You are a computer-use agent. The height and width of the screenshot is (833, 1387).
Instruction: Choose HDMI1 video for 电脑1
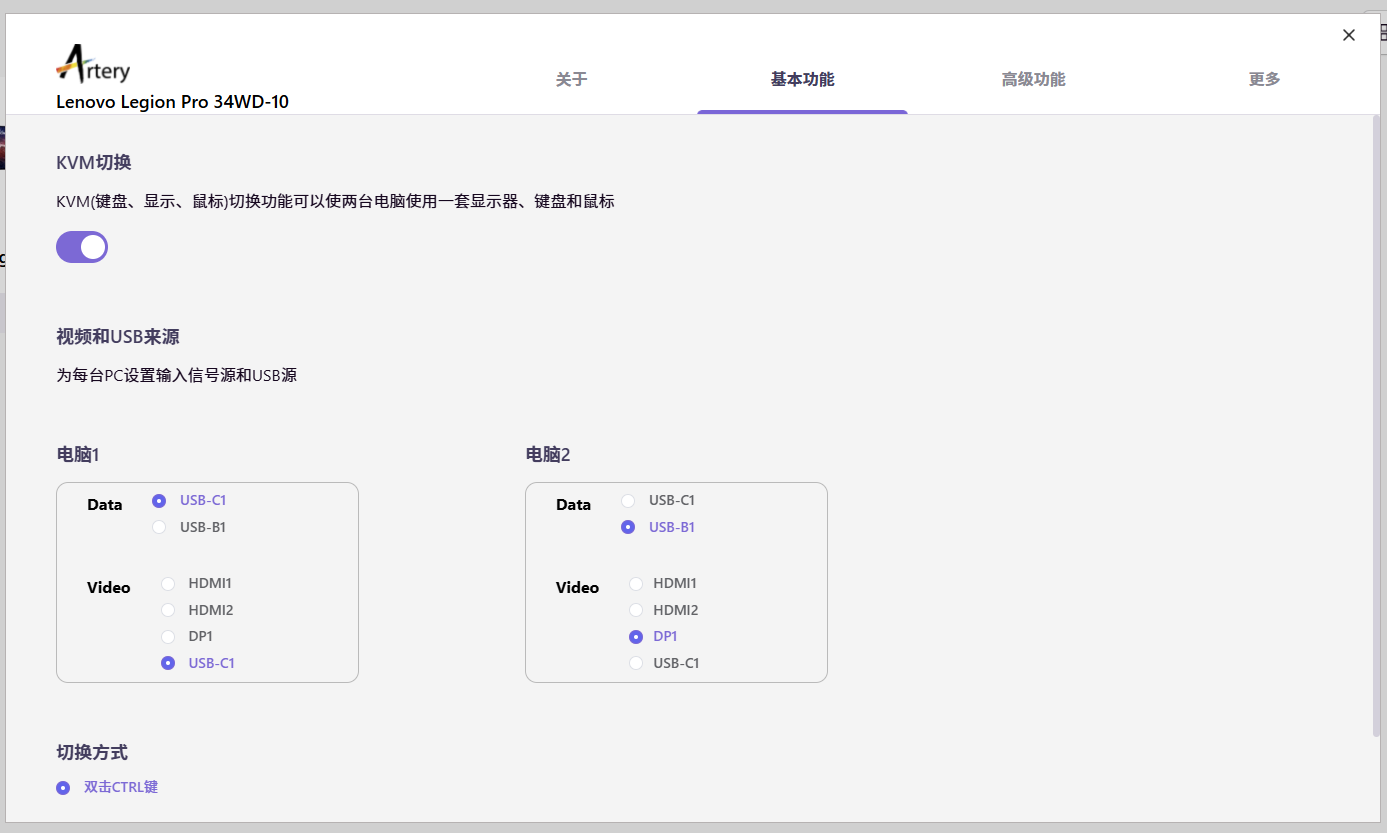pos(168,583)
